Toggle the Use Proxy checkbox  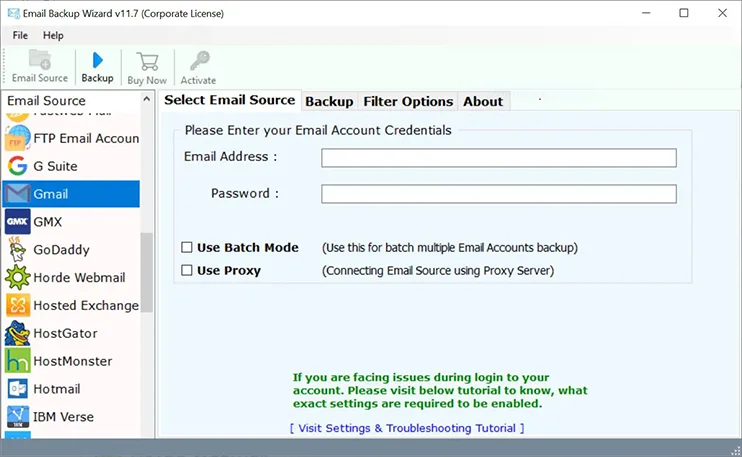click(x=187, y=270)
